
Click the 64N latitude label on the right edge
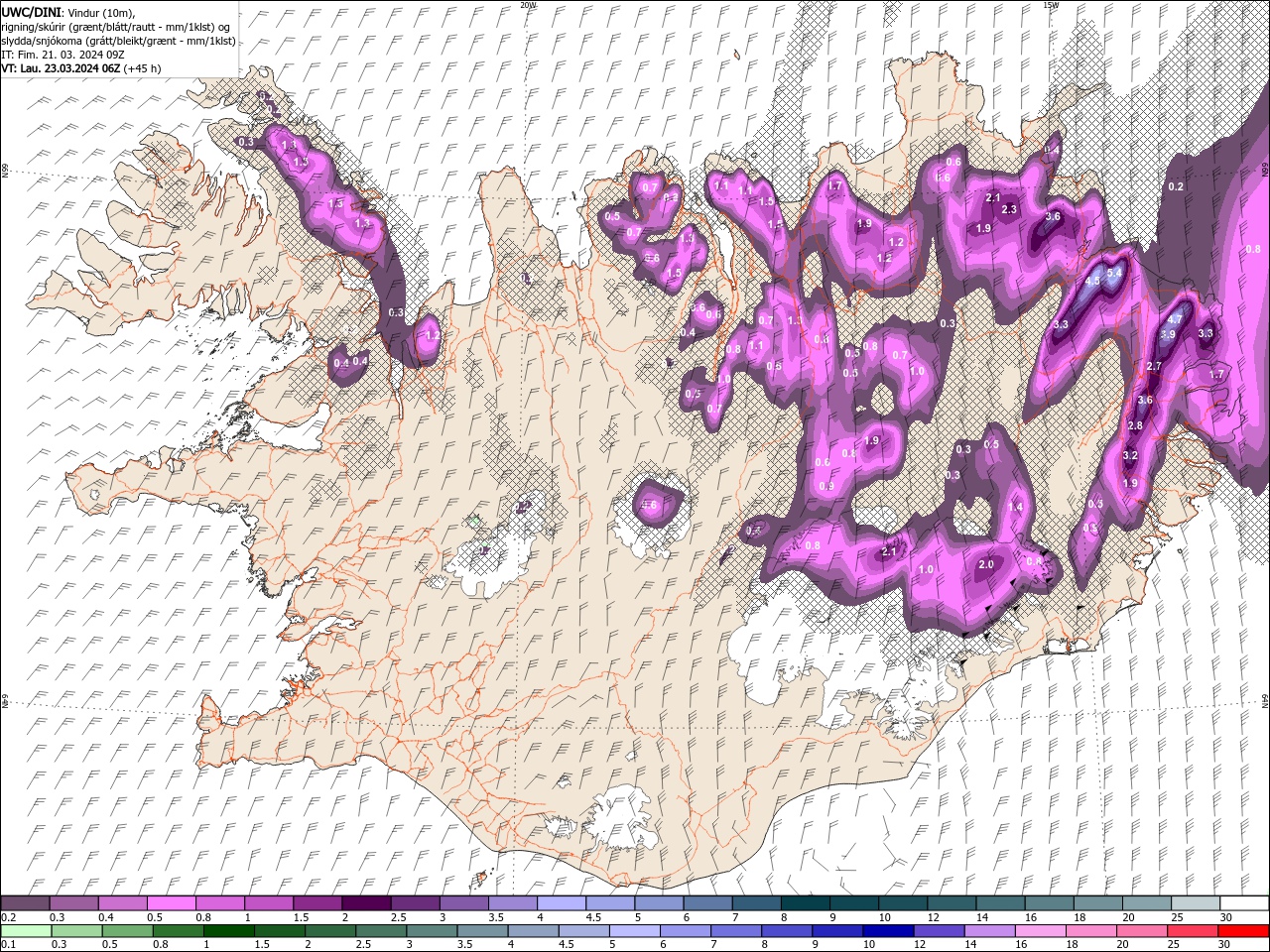pyautogui.click(x=1265, y=700)
